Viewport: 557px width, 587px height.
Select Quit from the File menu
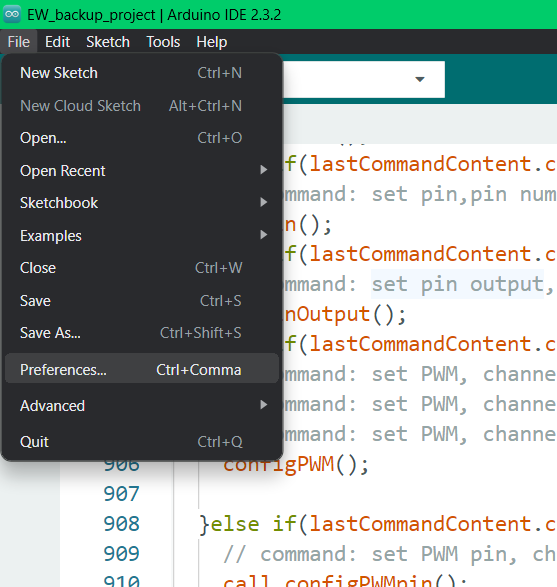pyautogui.click(x=141, y=442)
